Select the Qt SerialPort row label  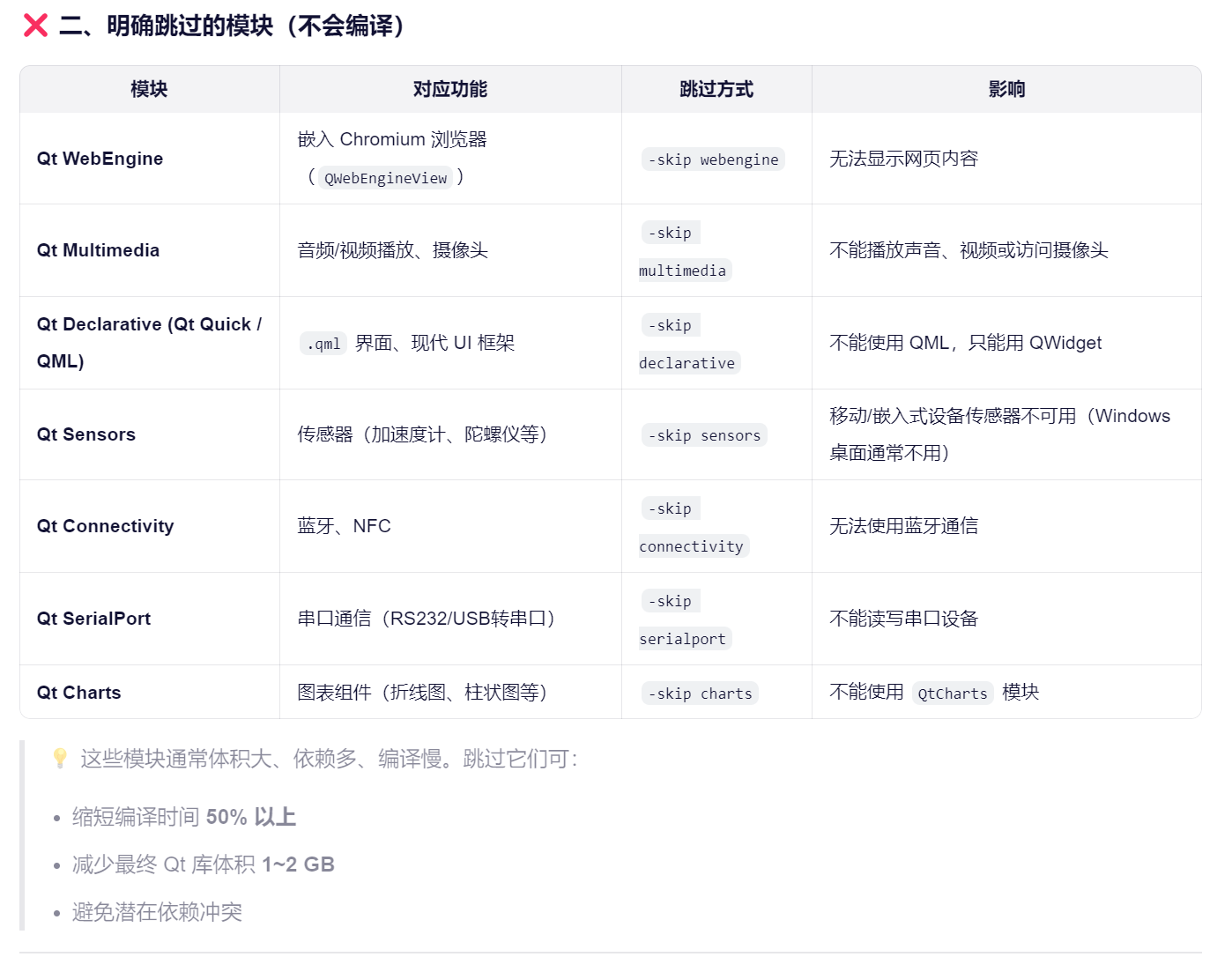point(93,619)
